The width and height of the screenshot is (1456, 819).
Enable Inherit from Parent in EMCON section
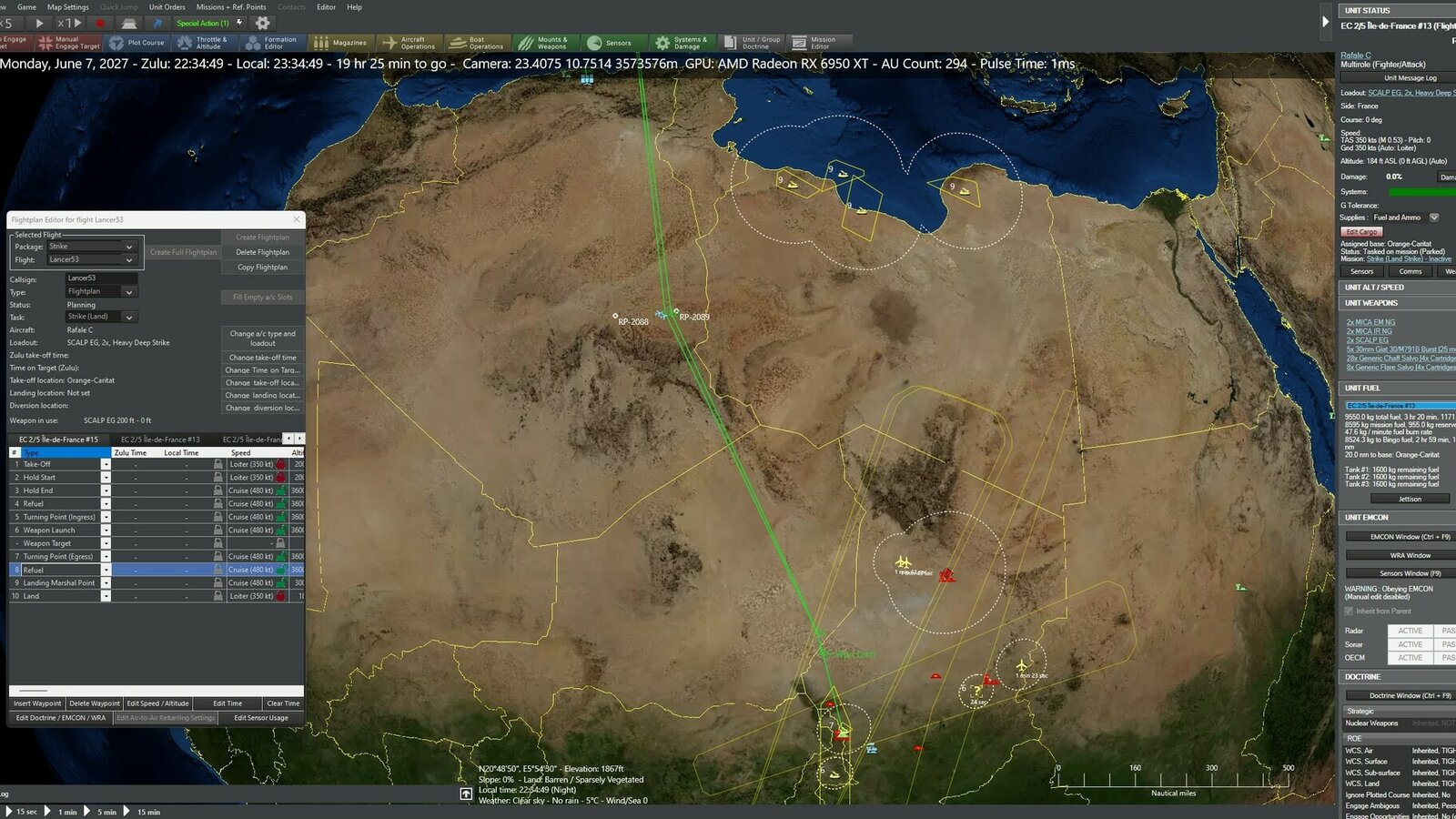[1348, 612]
